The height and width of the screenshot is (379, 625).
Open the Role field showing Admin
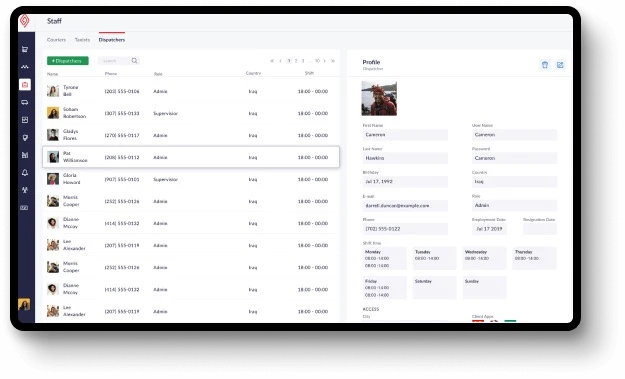[x=515, y=205]
